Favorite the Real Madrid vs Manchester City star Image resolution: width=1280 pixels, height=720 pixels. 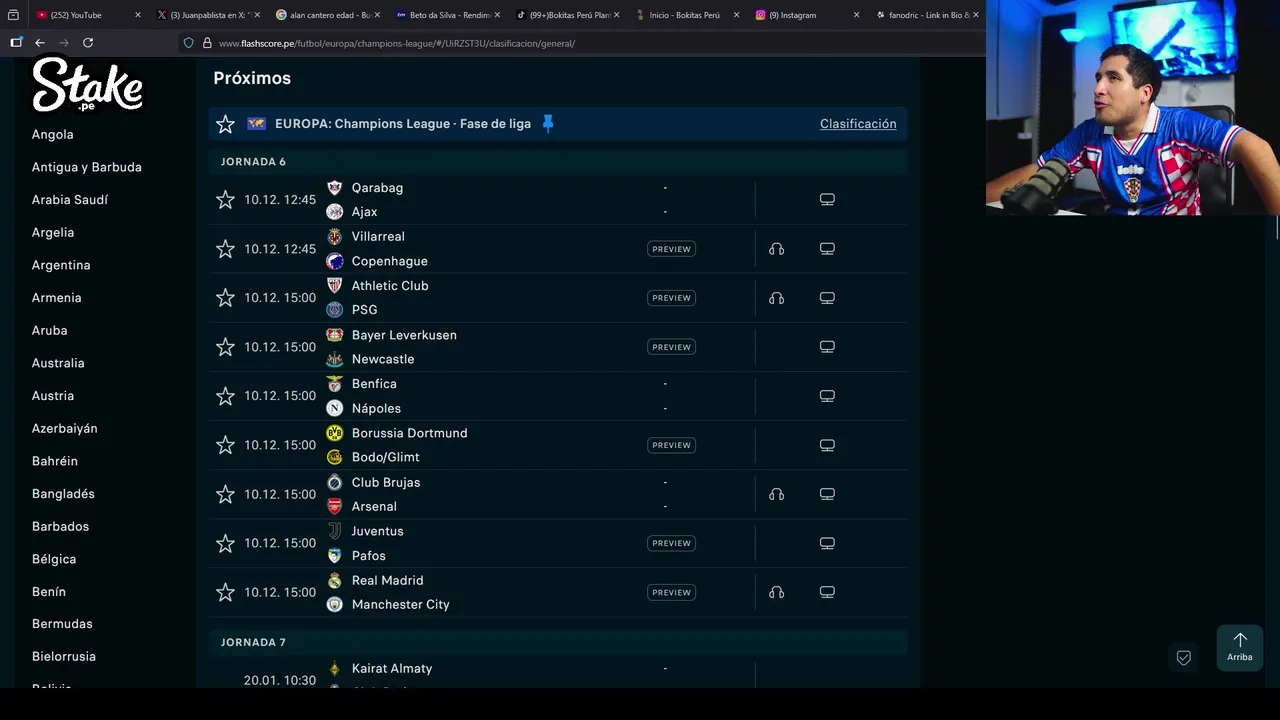[x=225, y=592]
